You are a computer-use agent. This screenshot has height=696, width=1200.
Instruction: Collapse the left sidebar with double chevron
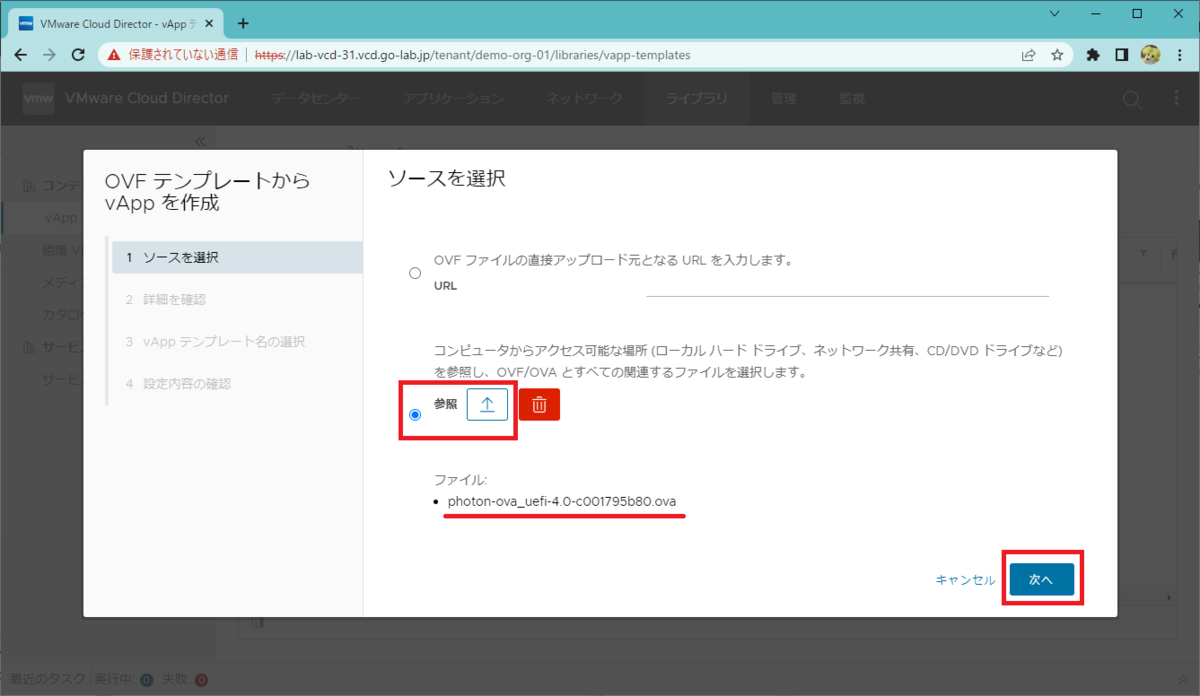click(x=199, y=142)
